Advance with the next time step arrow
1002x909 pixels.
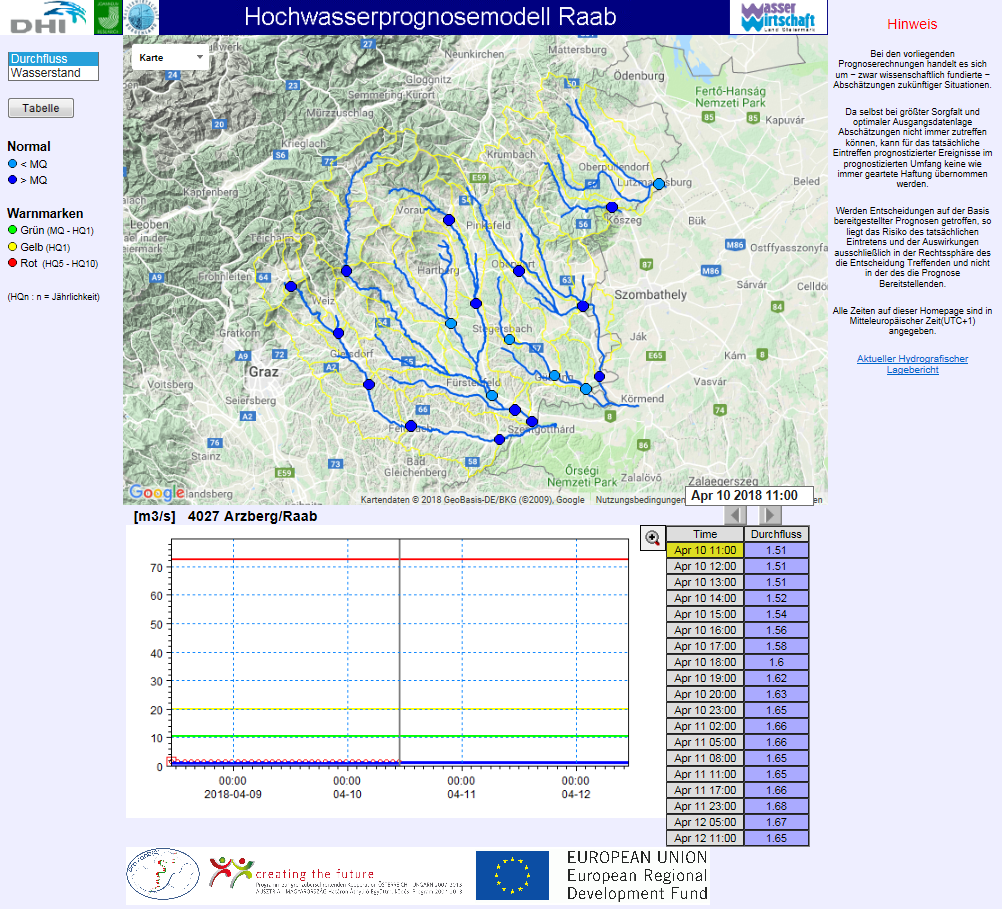click(770, 515)
